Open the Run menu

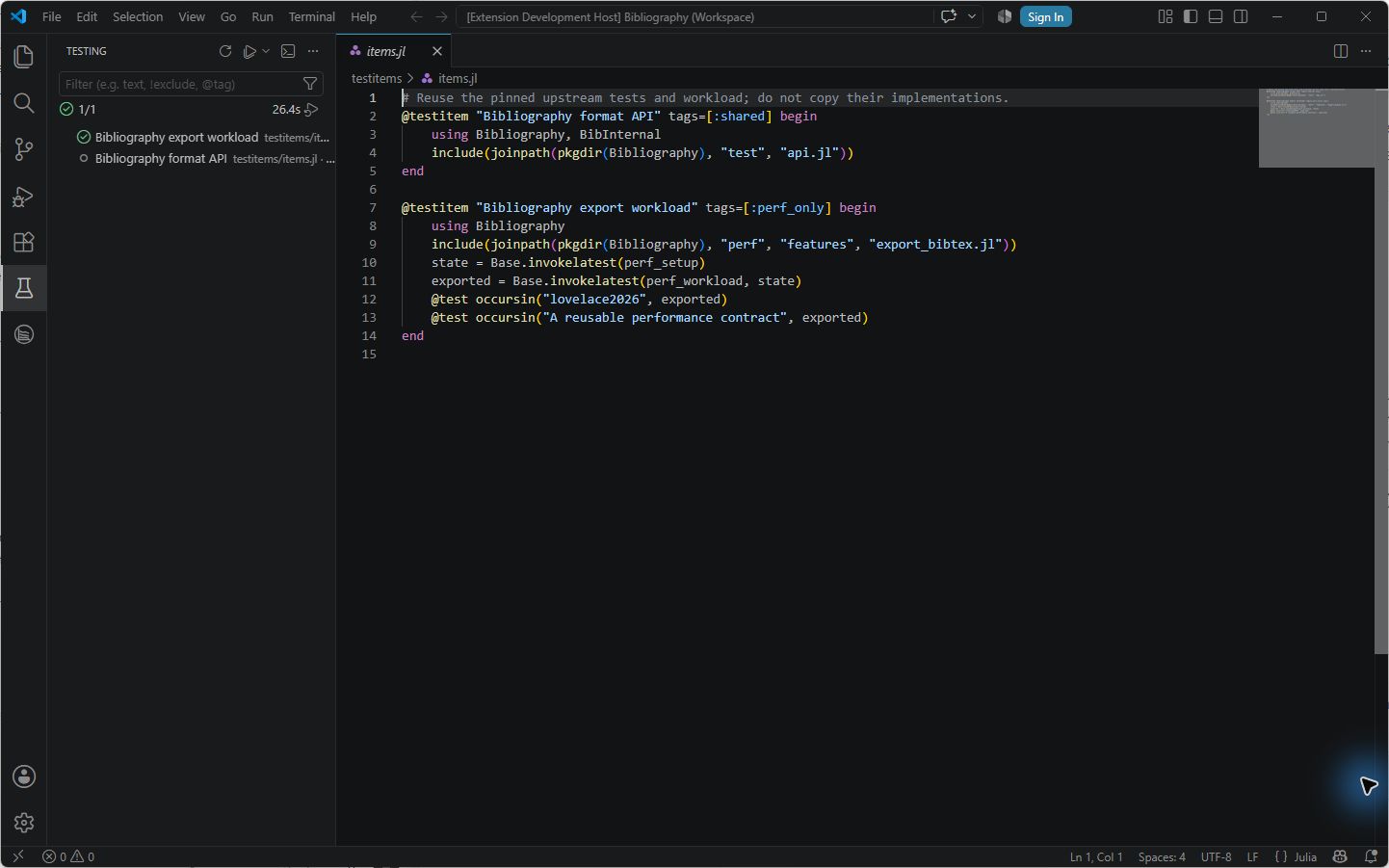pos(262,16)
